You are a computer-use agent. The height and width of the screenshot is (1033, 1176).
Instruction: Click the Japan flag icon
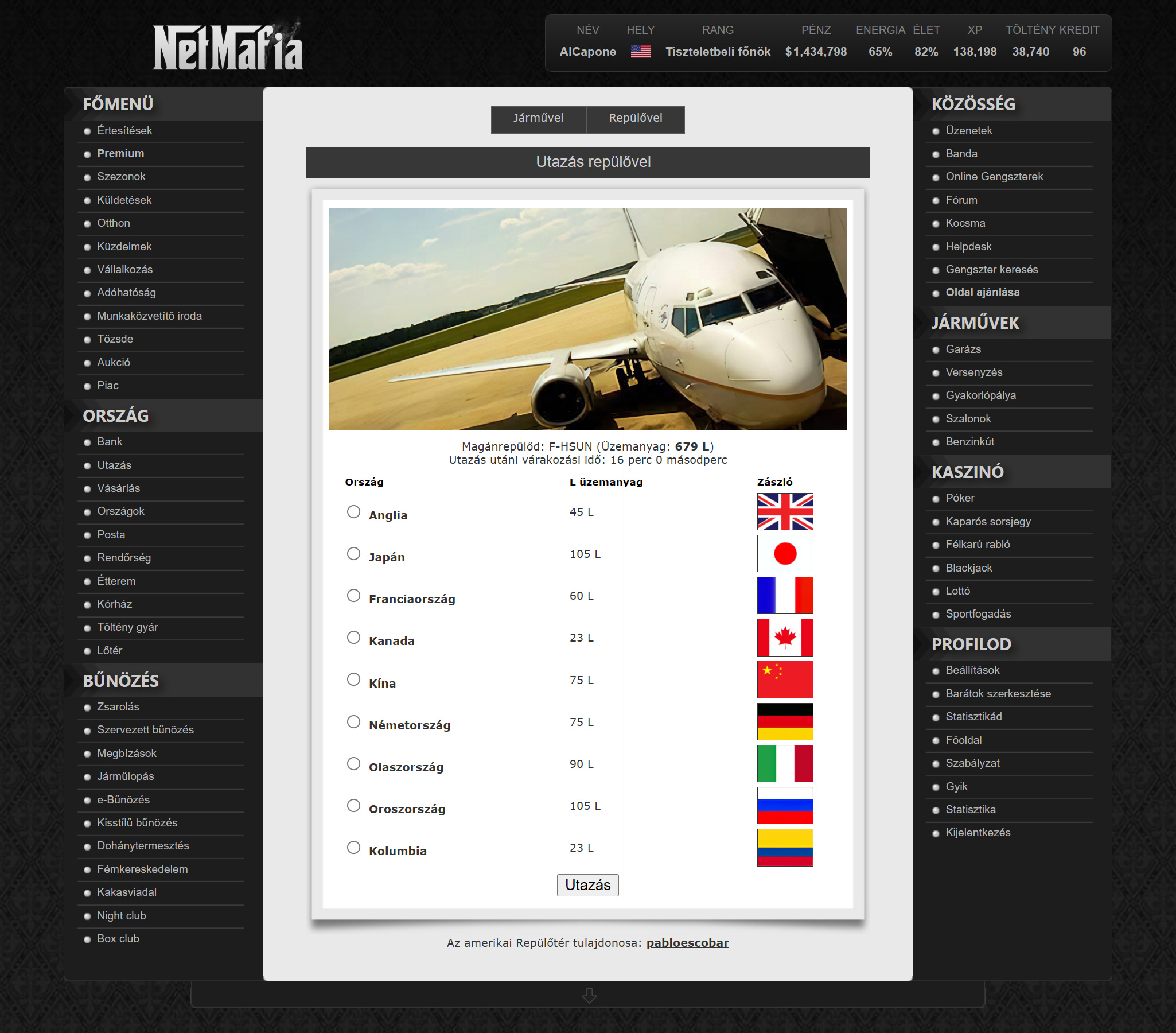click(x=784, y=554)
